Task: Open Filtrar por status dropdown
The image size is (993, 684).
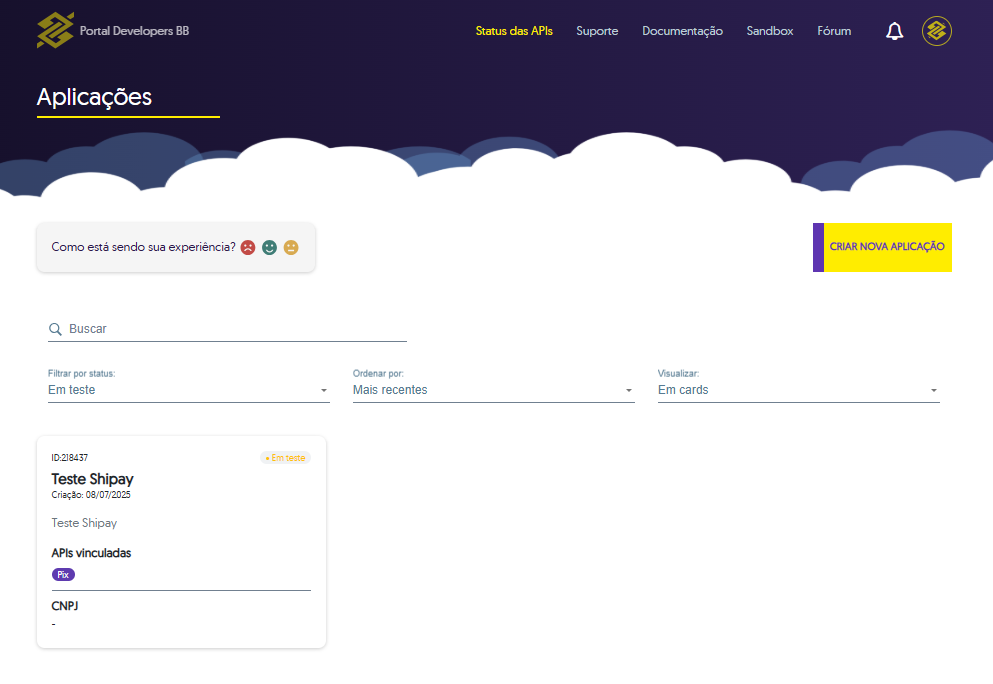Action: [189, 390]
